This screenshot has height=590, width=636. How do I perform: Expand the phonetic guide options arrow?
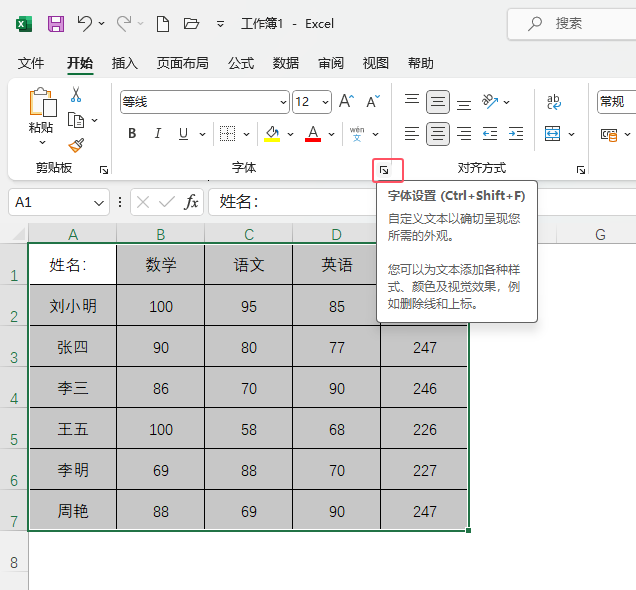376,134
